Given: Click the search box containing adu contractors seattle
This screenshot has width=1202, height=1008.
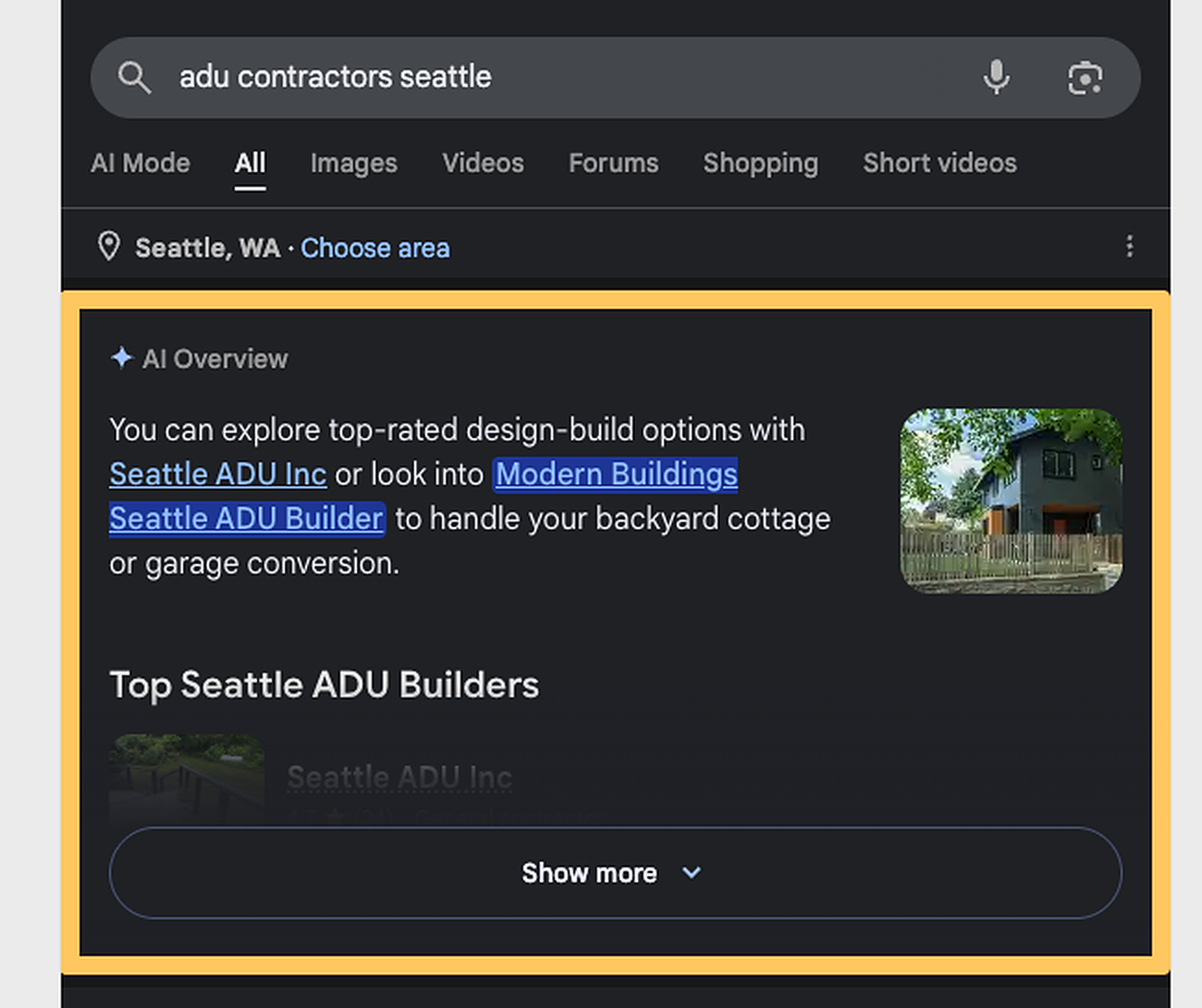Looking at the screenshot, I should click(615, 78).
